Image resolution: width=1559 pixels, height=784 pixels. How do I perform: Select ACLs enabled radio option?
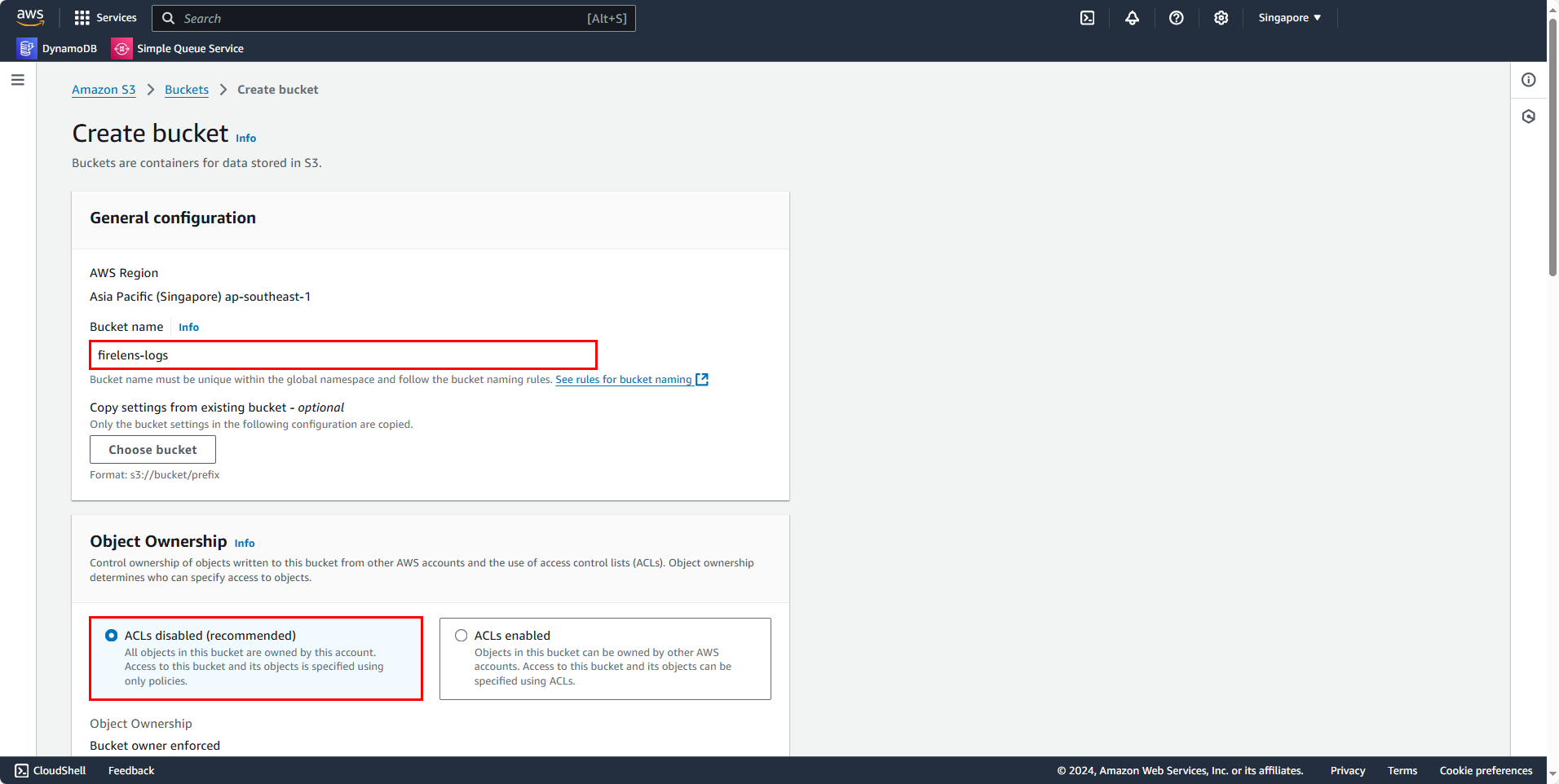click(x=462, y=636)
